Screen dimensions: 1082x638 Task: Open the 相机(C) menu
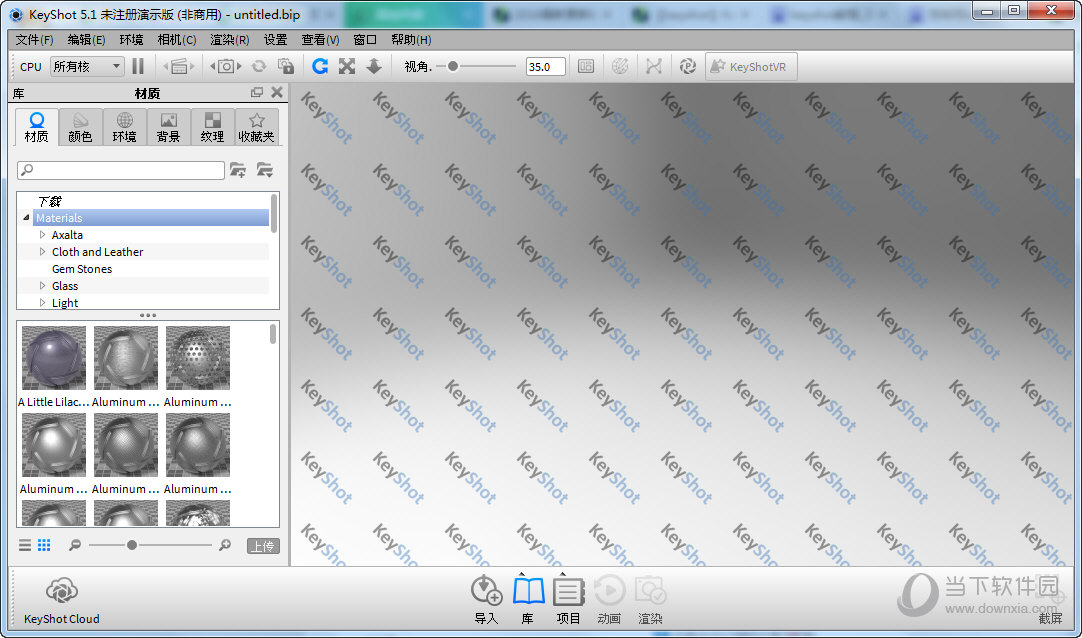(x=177, y=39)
